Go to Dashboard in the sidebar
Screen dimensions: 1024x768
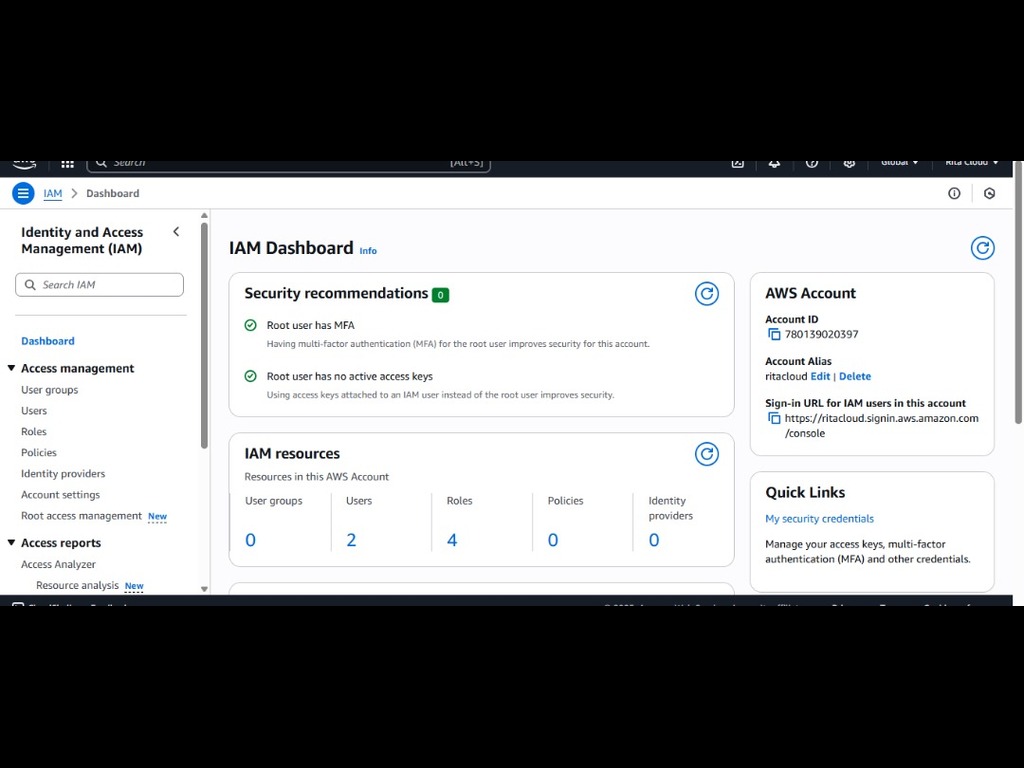48,341
